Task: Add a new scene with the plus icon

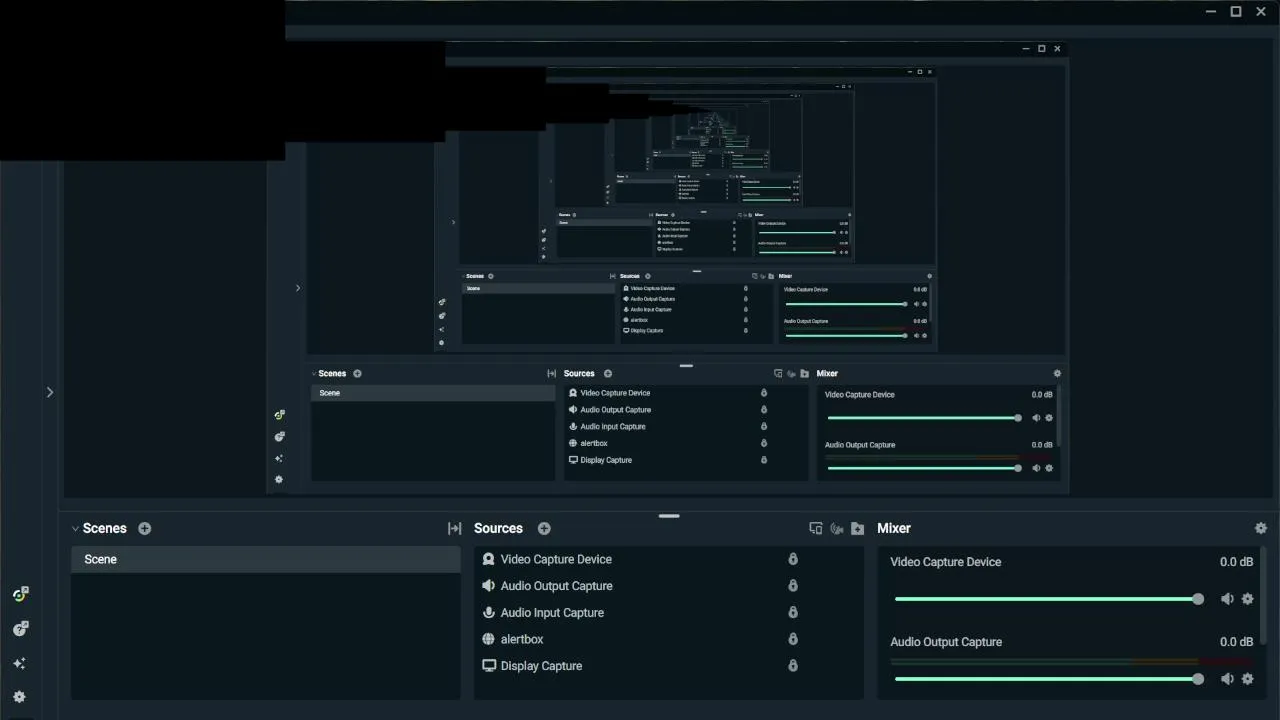Action: click(145, 528)
